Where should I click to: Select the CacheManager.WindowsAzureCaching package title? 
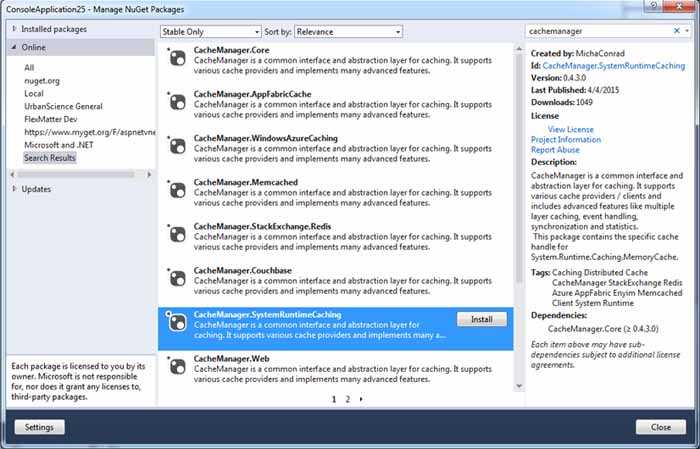coord(266,138)
